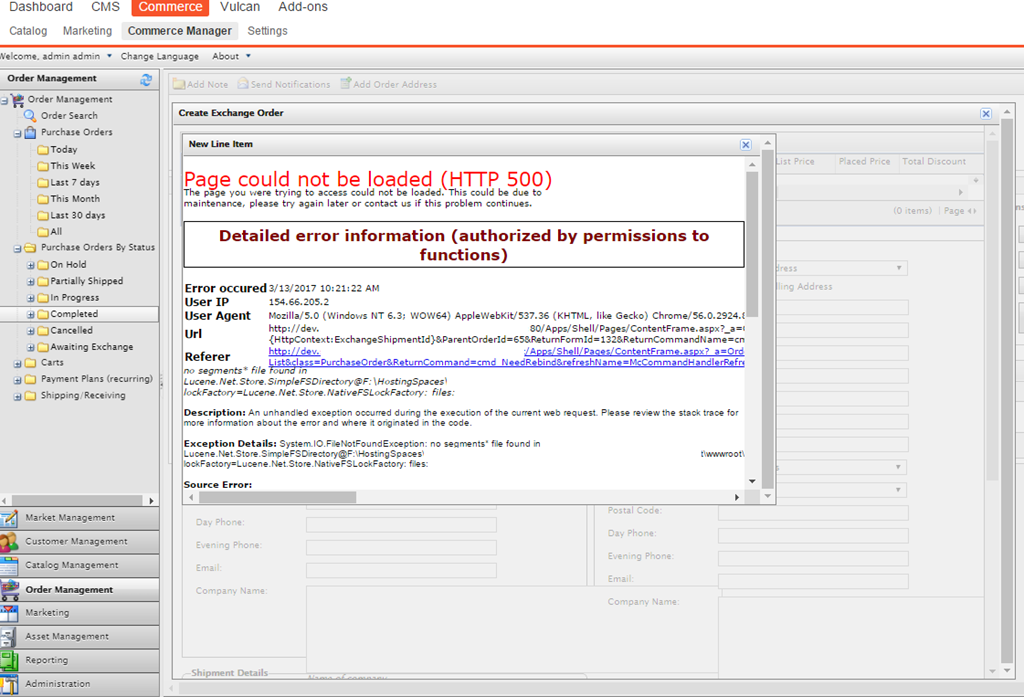Open the Vulcan top menu
The width and height of the screenshot is (1024, 697).
(x=240, y=7)
